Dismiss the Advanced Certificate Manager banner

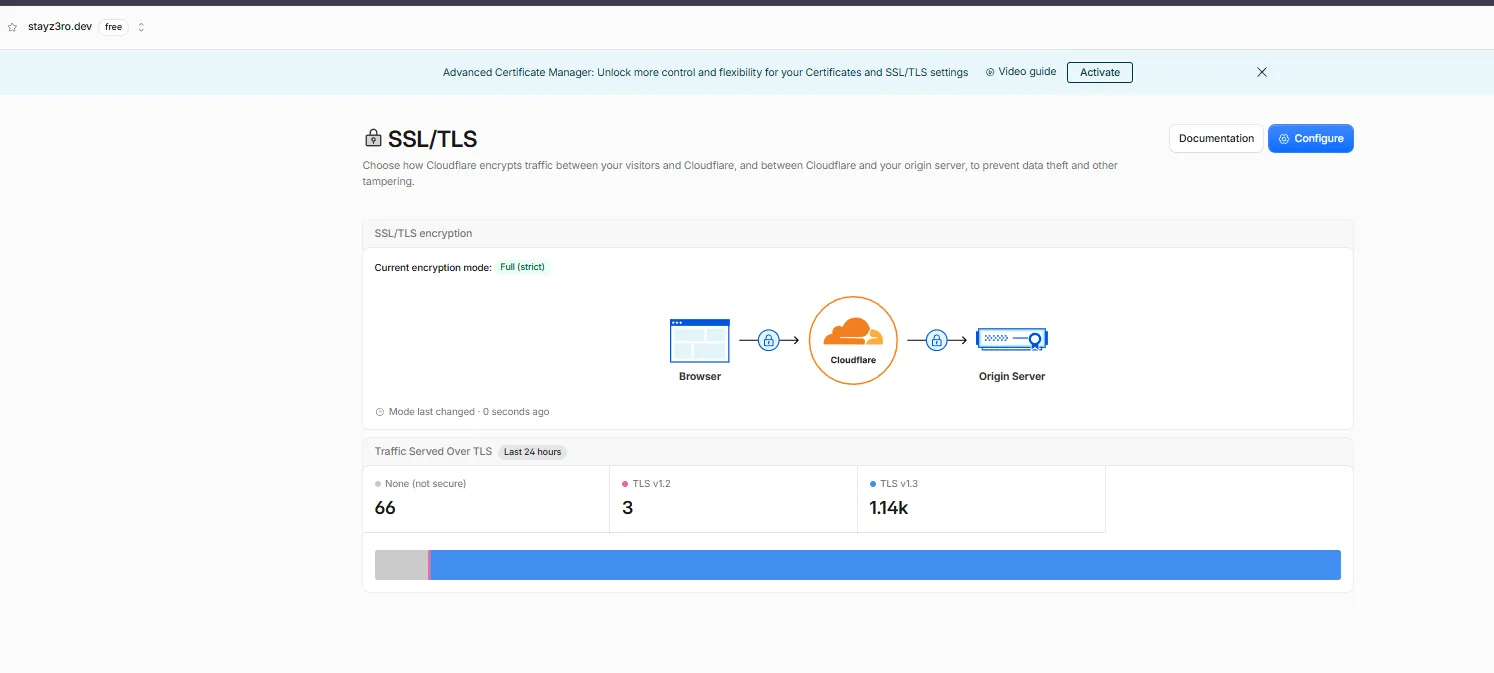(1262, 72)
